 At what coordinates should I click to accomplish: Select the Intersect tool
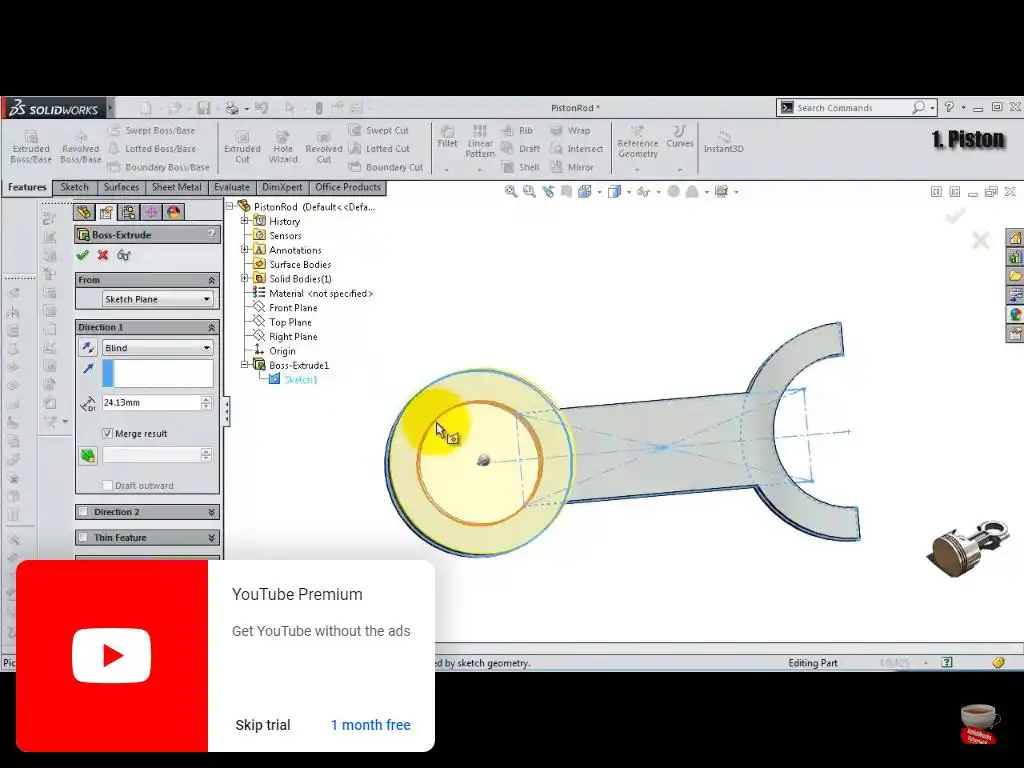tap(577, 149)
